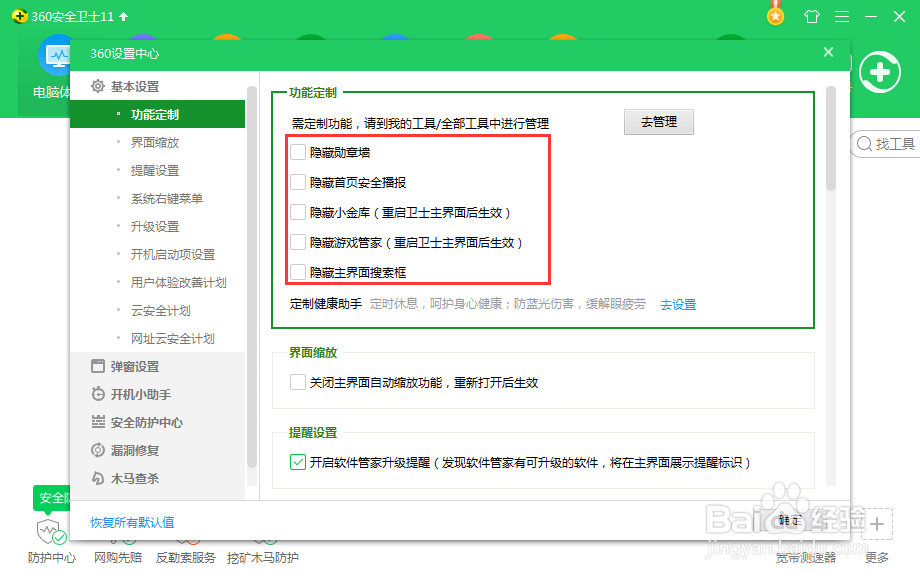Click the 界面缩放 section heading
920x580 pixels.
pos(313,352)
